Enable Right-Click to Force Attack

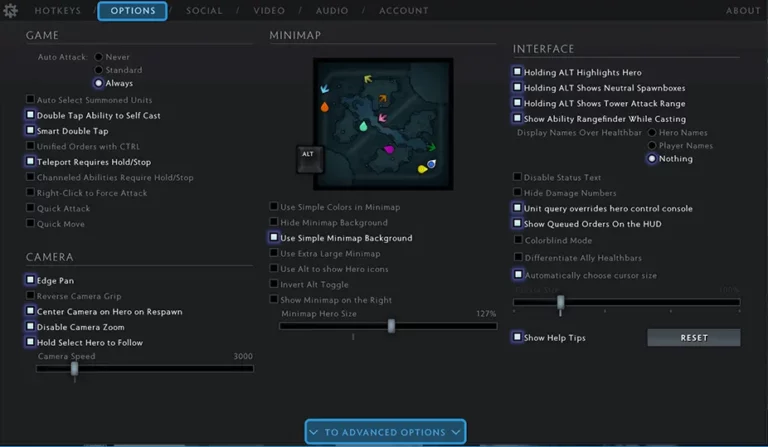tap(30, 192)
